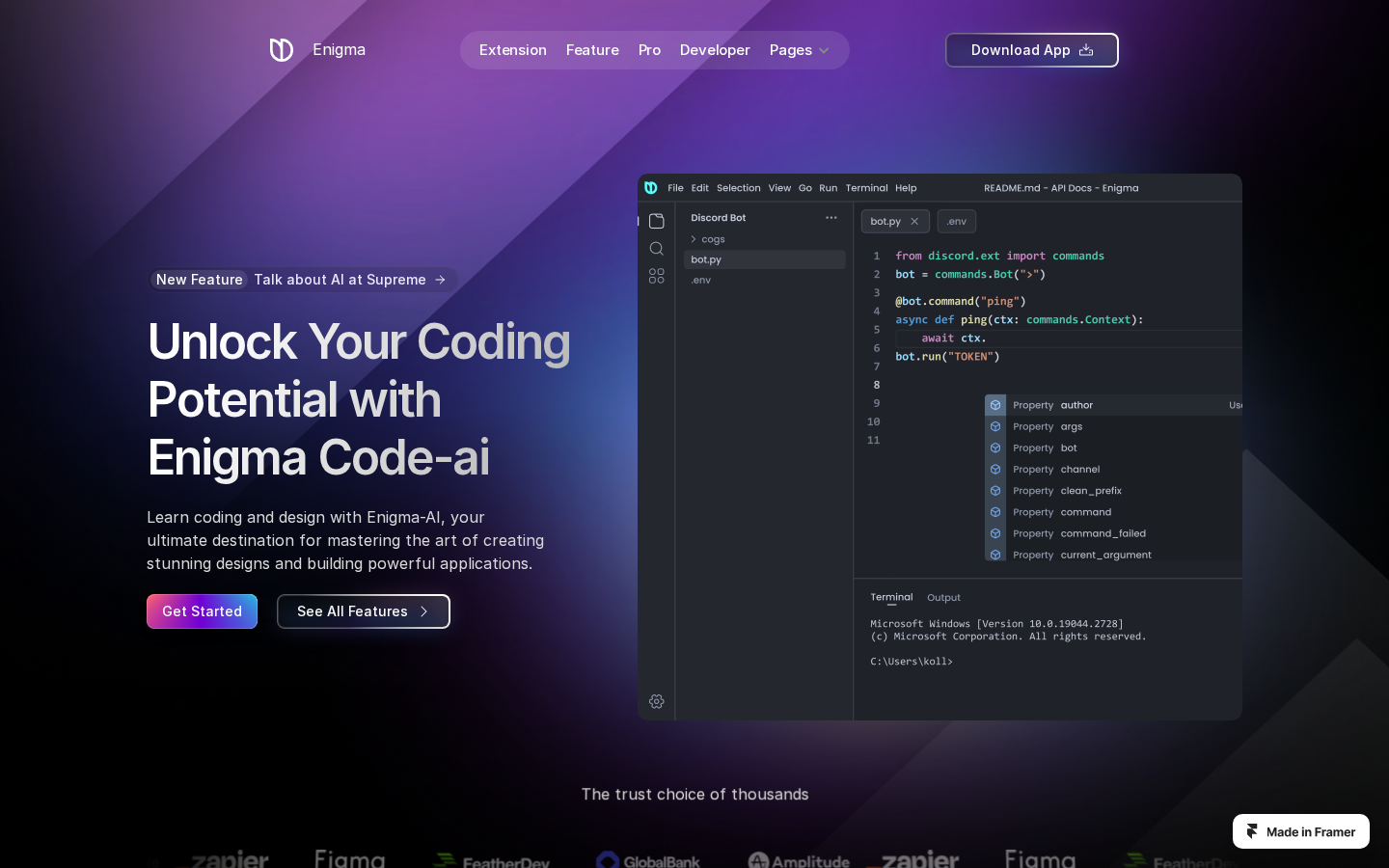Select the Developer nav item

coord(715,50)
